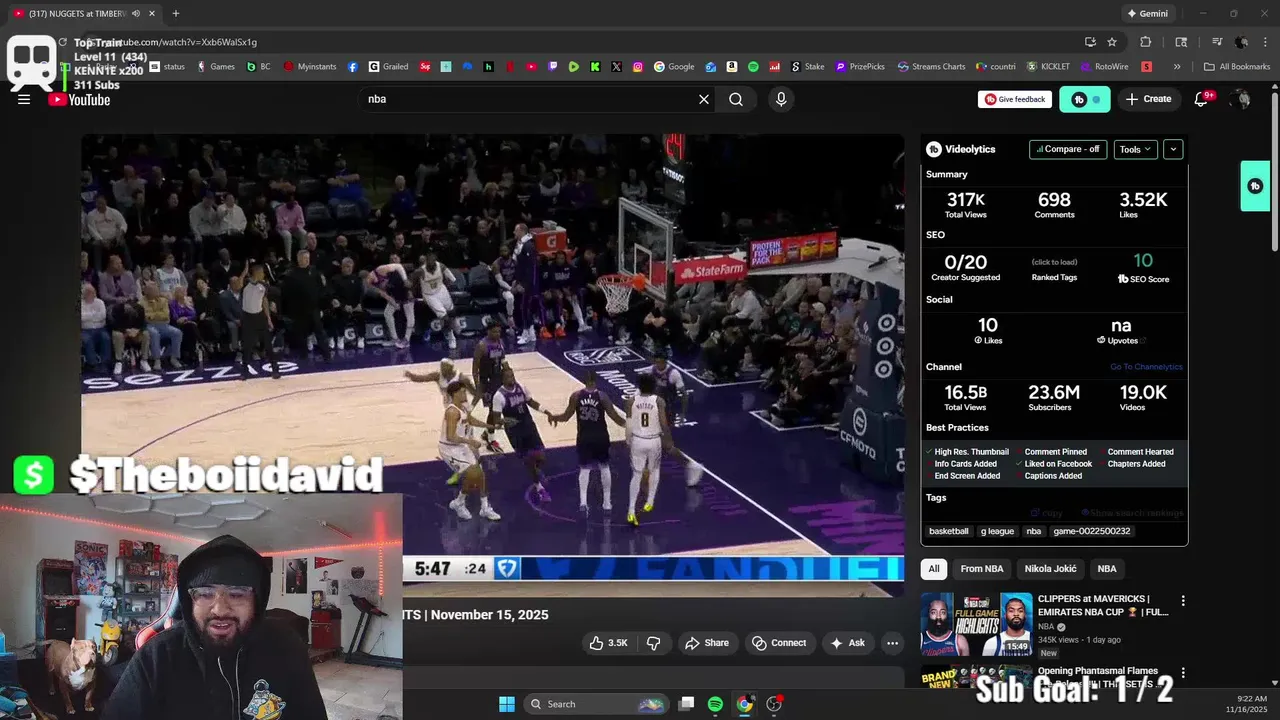Open the YouTube guide hamburger menu
Image resolution: width=1280 pixels, height=720 pixels.
24,99
